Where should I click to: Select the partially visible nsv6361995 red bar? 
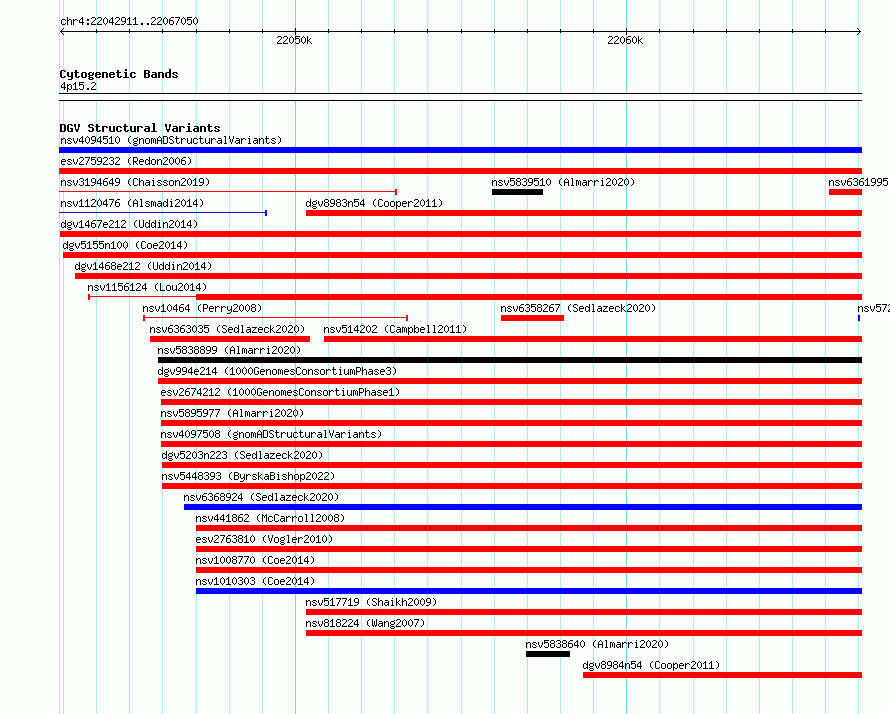(x=845, y=192)
